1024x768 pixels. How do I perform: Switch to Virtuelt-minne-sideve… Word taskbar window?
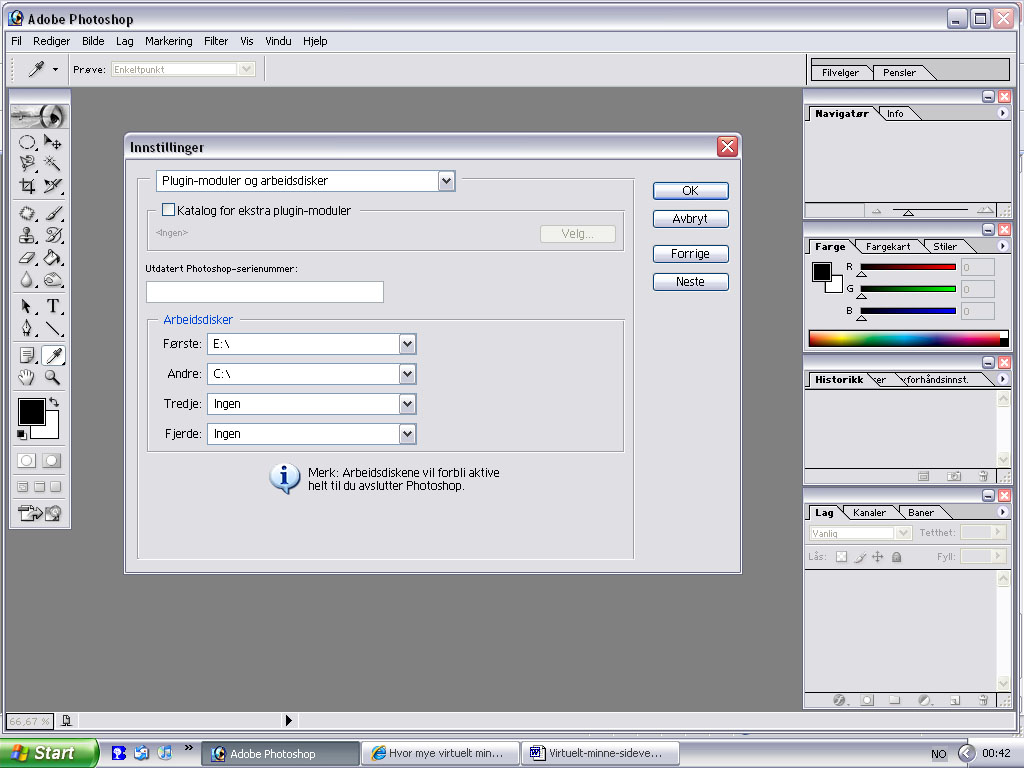600,753
